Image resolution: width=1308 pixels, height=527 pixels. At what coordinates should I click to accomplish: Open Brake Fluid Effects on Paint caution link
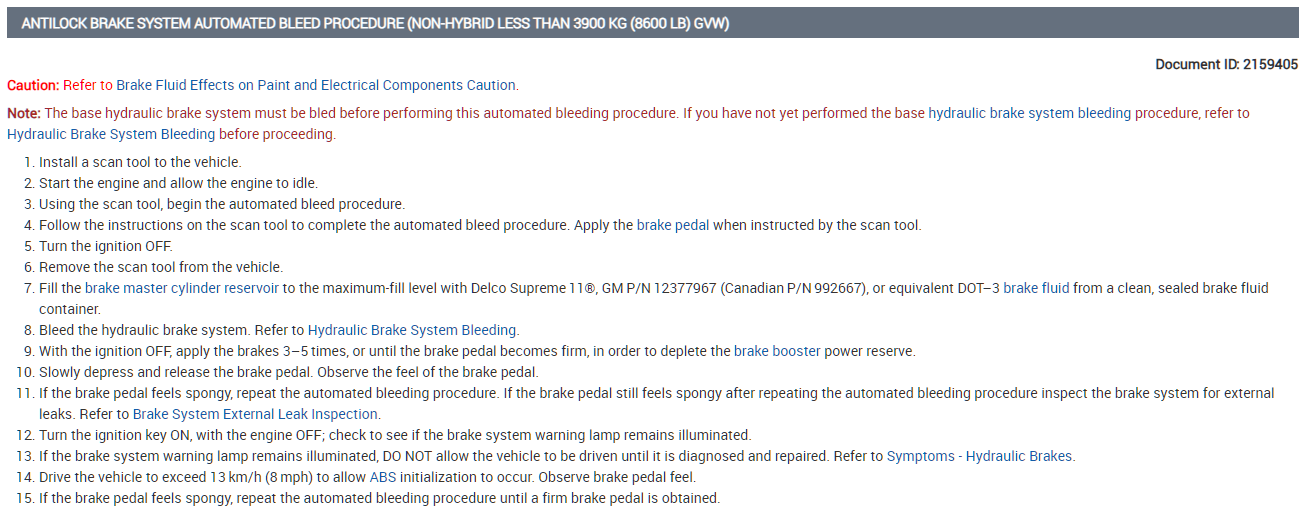[317, 85]
